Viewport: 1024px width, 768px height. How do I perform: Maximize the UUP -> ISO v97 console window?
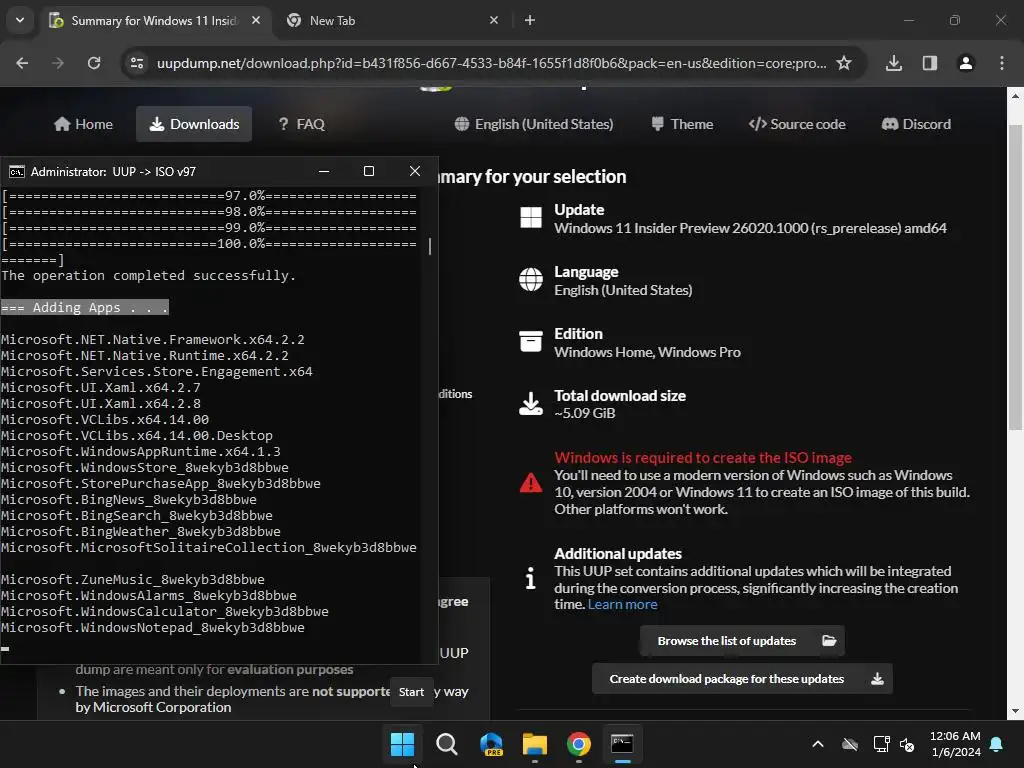(369, 171)
